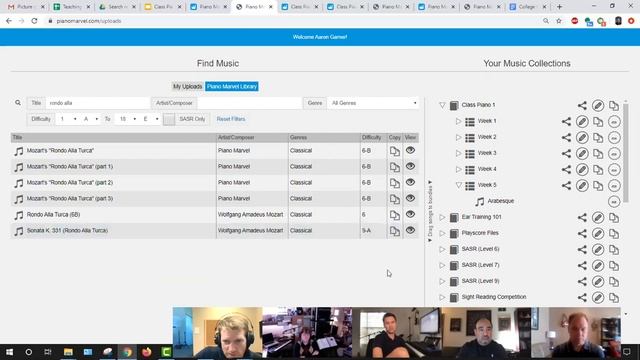Share the SASR (Level 7) collection

pos(582,265)
